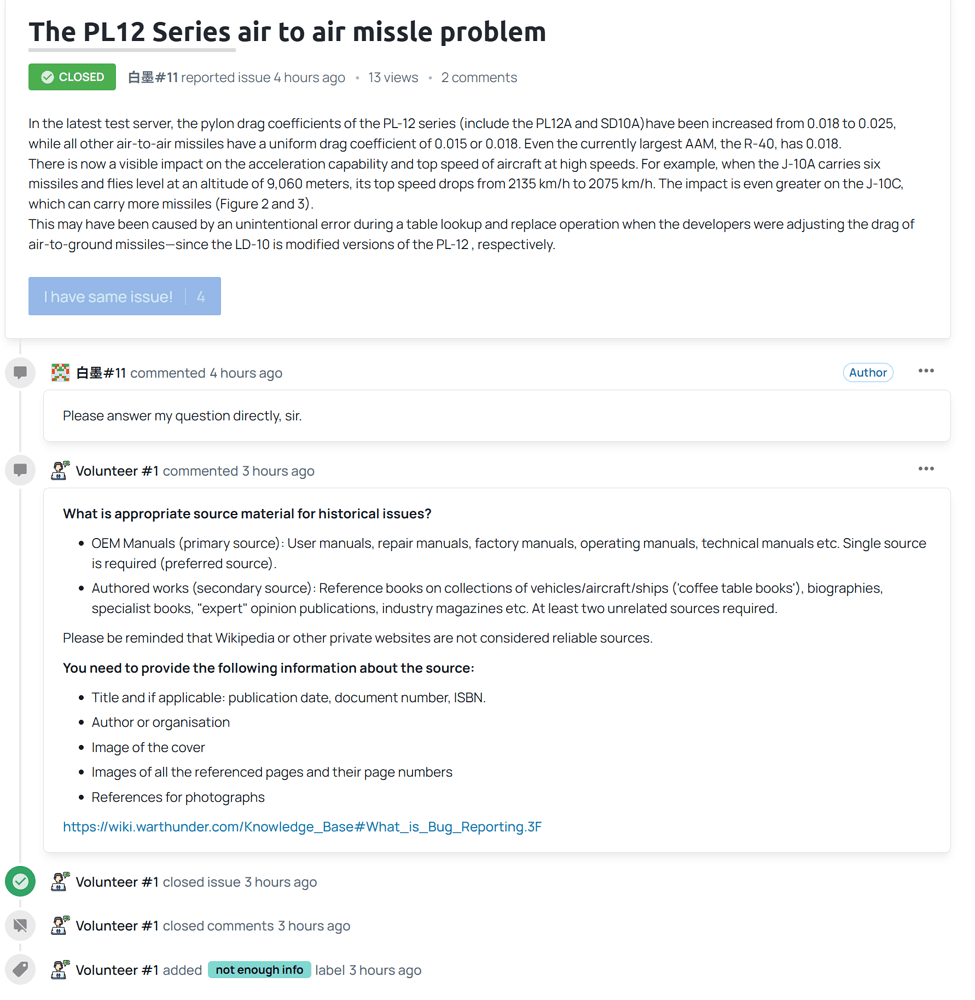Viewport: 975px width, 1000px height.
Task: Click the Volunteer #1 name on the closed issue event
Action: tap(117, 883)
